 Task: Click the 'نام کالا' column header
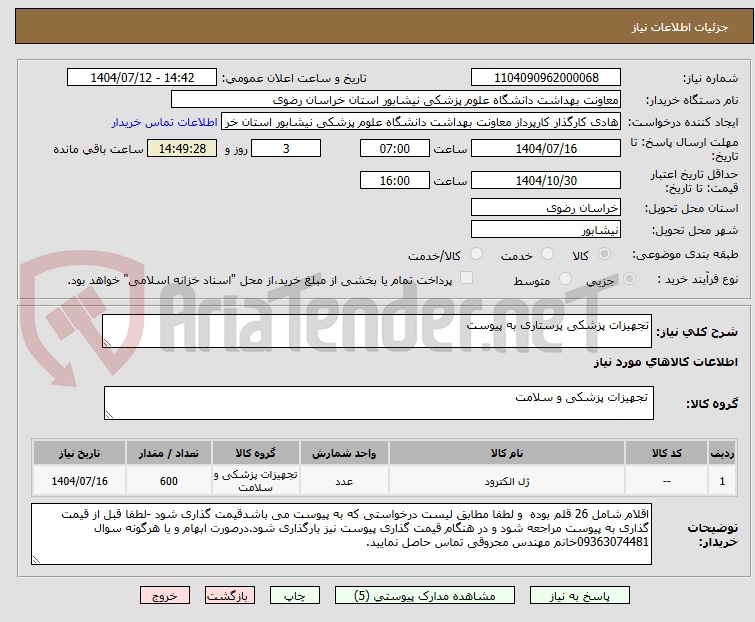tap(507, 453)
